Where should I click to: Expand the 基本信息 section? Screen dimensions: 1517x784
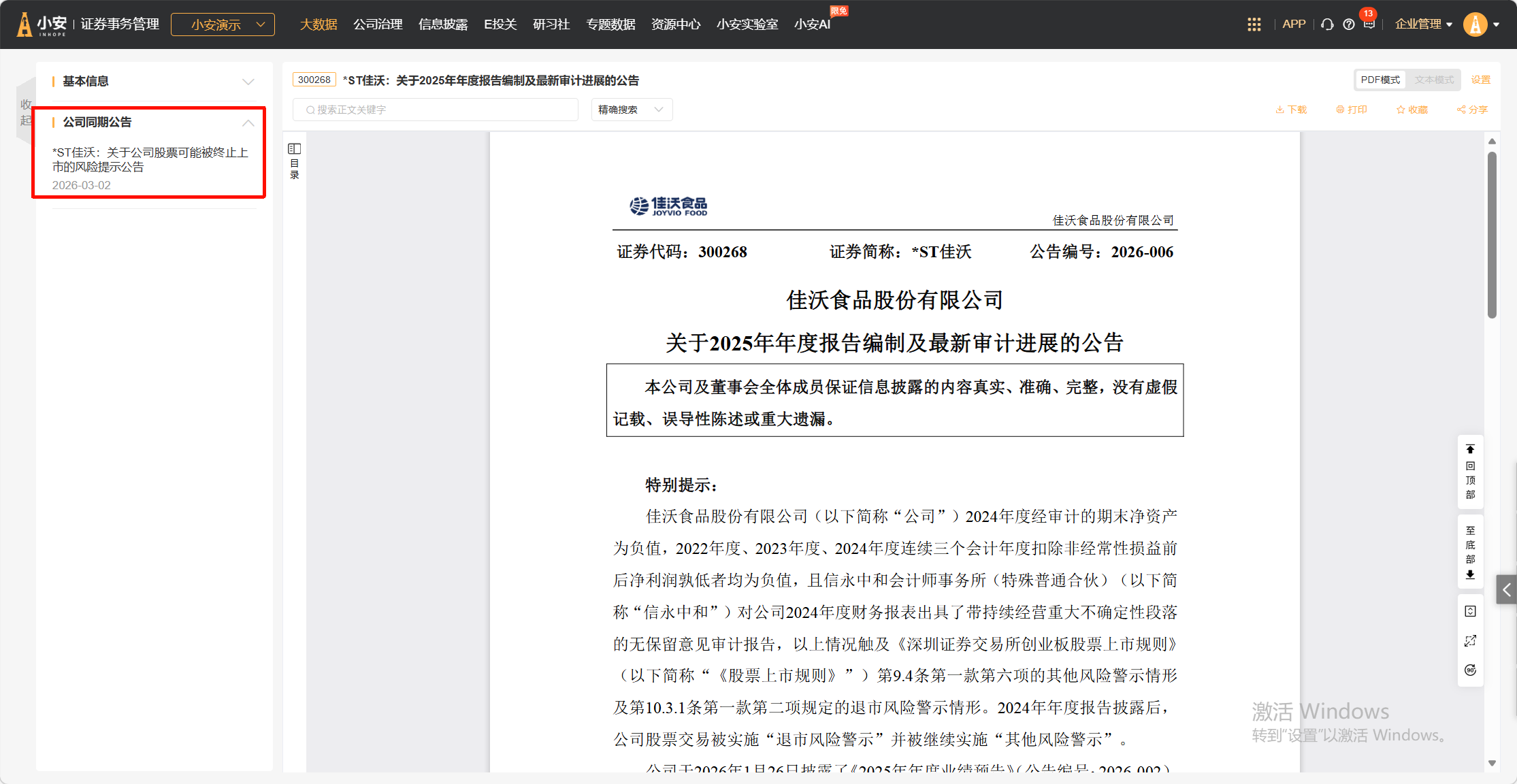click(x=153, y=81)
